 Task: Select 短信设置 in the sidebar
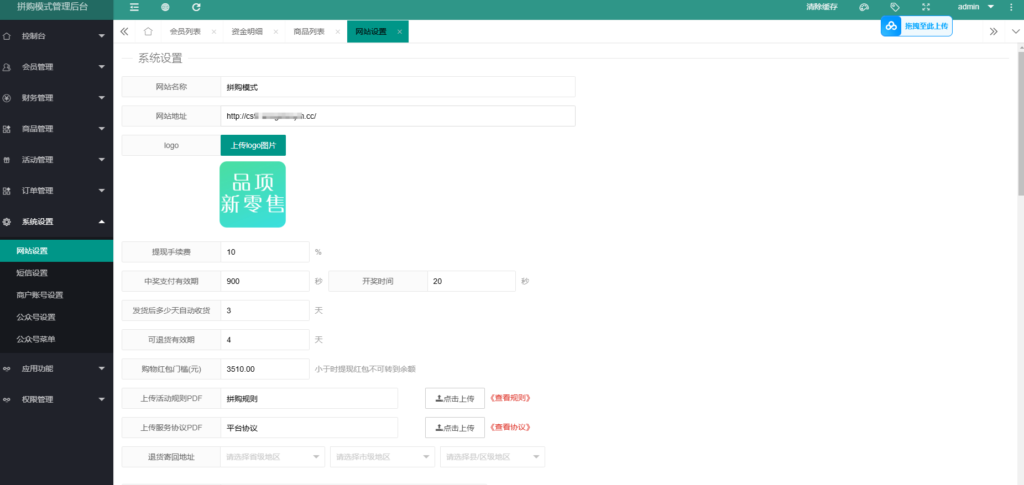point(32,273)
